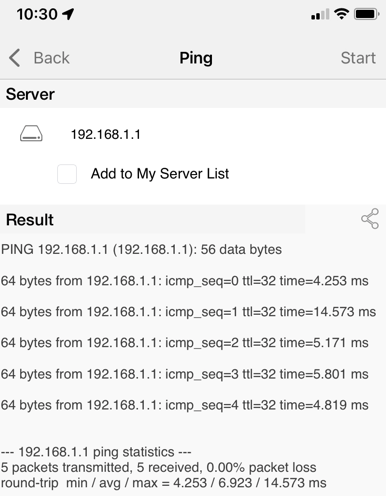Tap the Add to My Server List label
This screenshot has width=386, height=496.
[160, 174]
